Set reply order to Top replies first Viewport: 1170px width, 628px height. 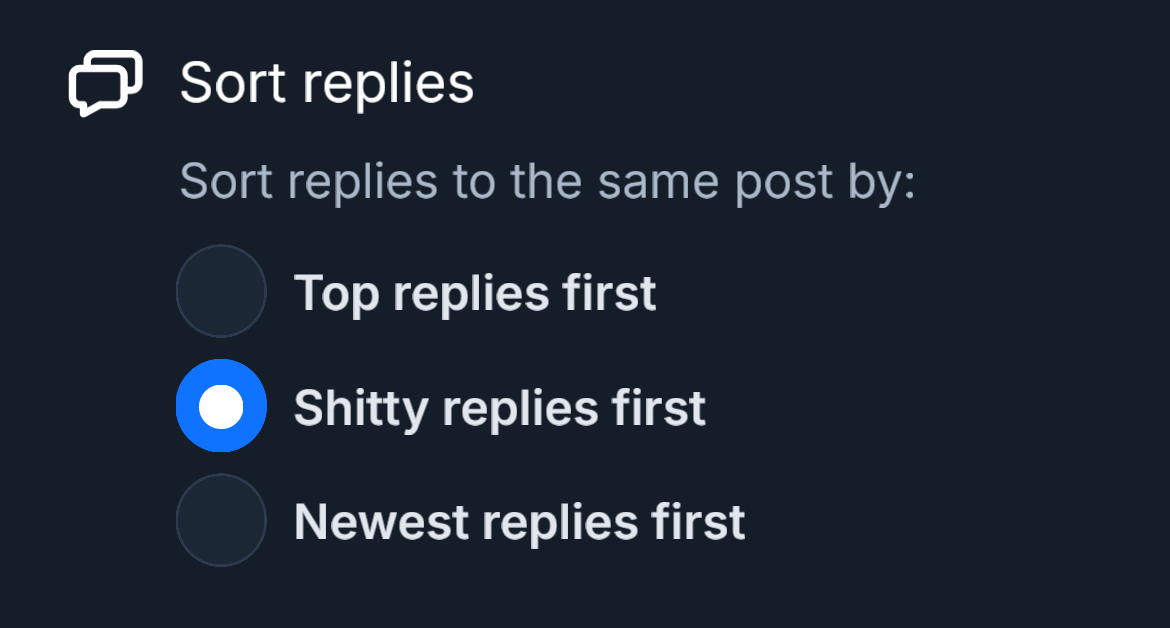click(221, 291)
